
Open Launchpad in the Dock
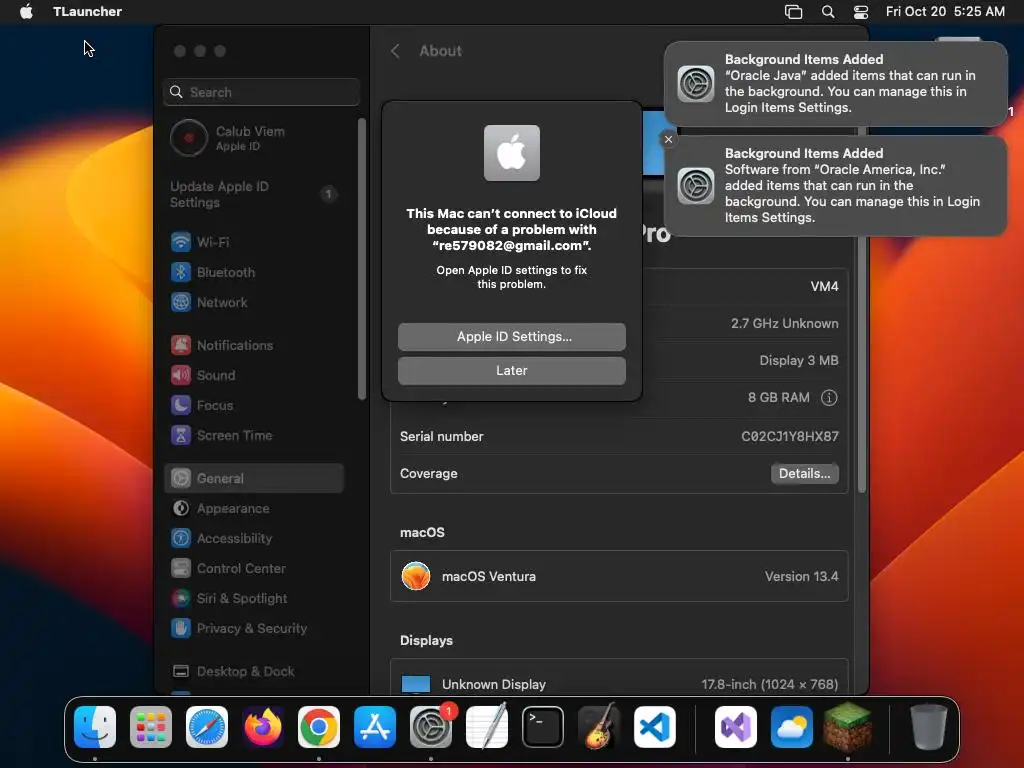click(151, 727)
